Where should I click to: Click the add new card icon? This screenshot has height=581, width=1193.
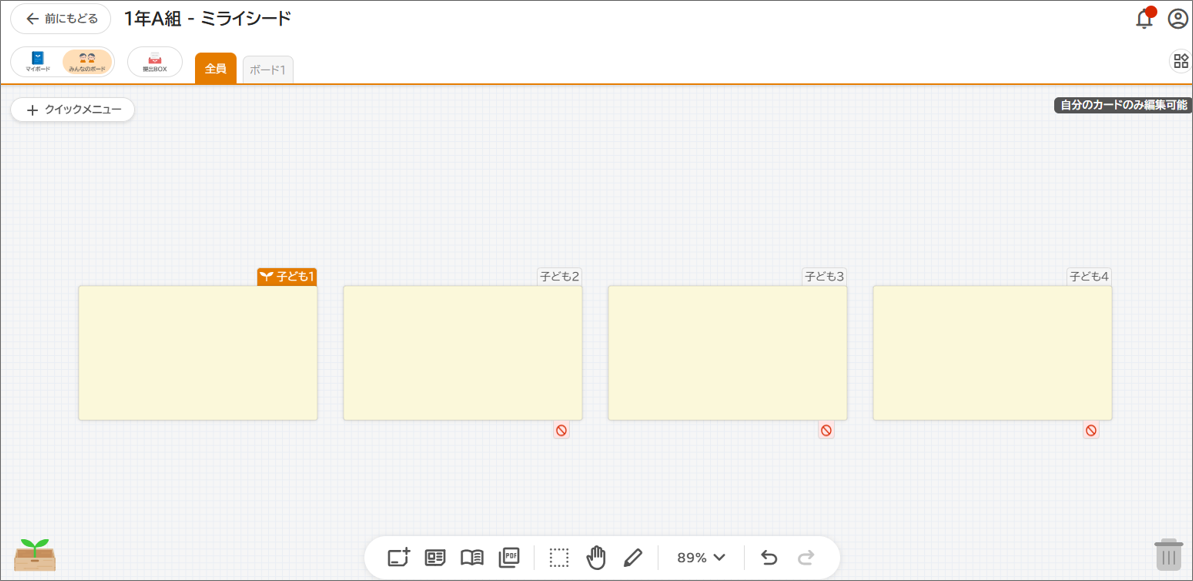click(399, 557)
